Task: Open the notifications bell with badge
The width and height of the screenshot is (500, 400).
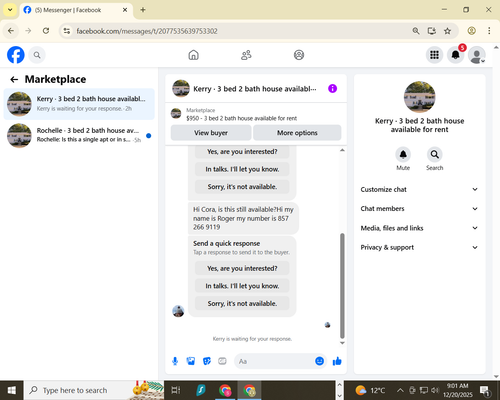Action: 456,55
